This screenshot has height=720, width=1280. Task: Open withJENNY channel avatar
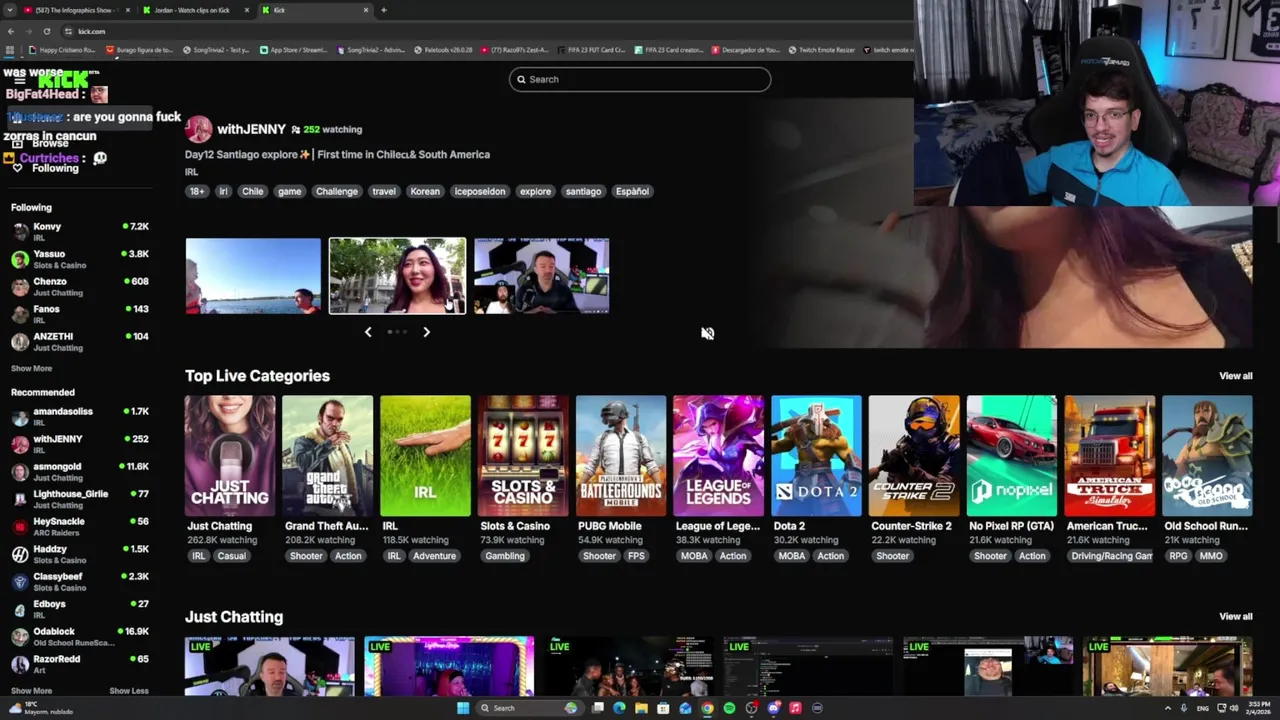[198, 129]
